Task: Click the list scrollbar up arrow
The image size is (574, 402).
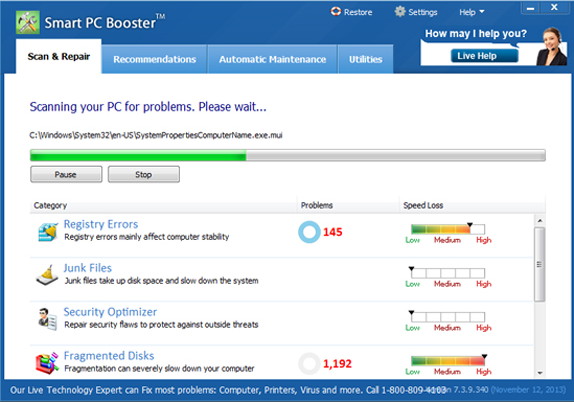Action: (x=540, y=221)
